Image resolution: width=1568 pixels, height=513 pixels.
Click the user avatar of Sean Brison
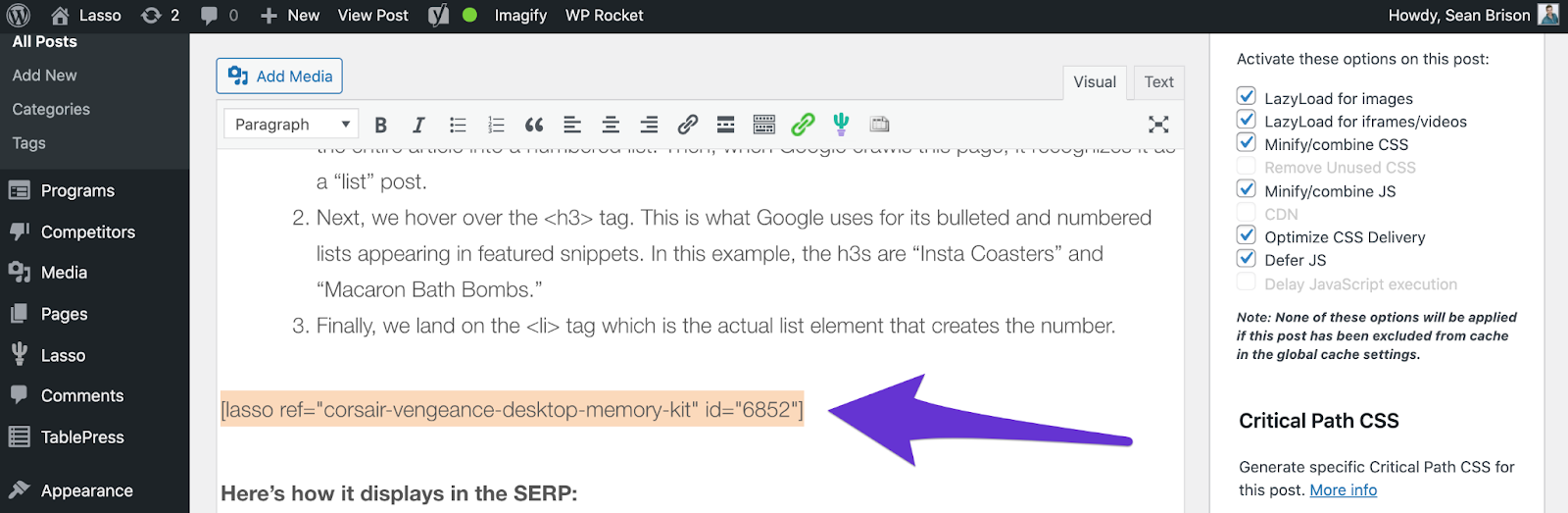click(x=1548, y=15)
